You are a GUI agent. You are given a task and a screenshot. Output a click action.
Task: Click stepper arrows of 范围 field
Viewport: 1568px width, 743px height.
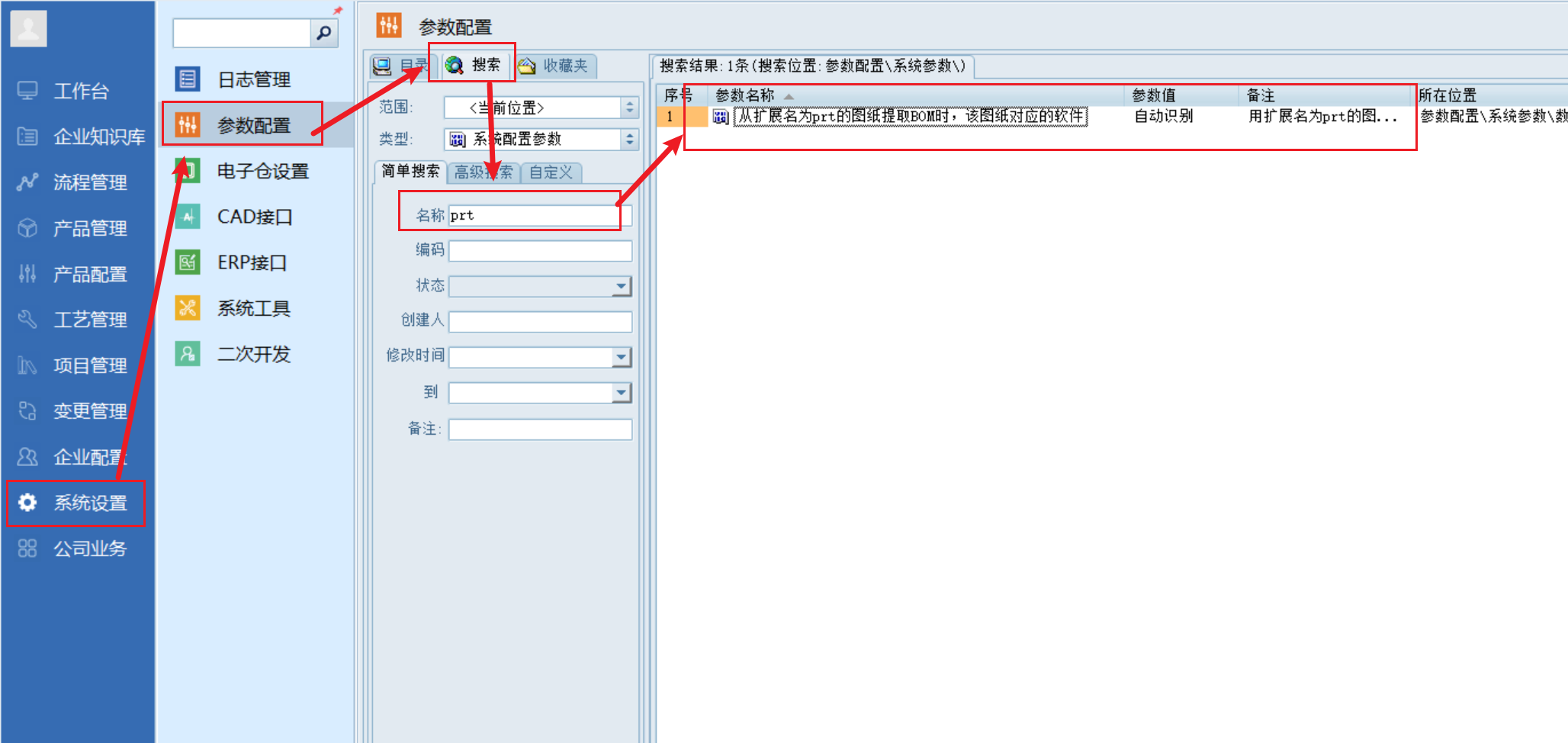[x=630, y=108]
